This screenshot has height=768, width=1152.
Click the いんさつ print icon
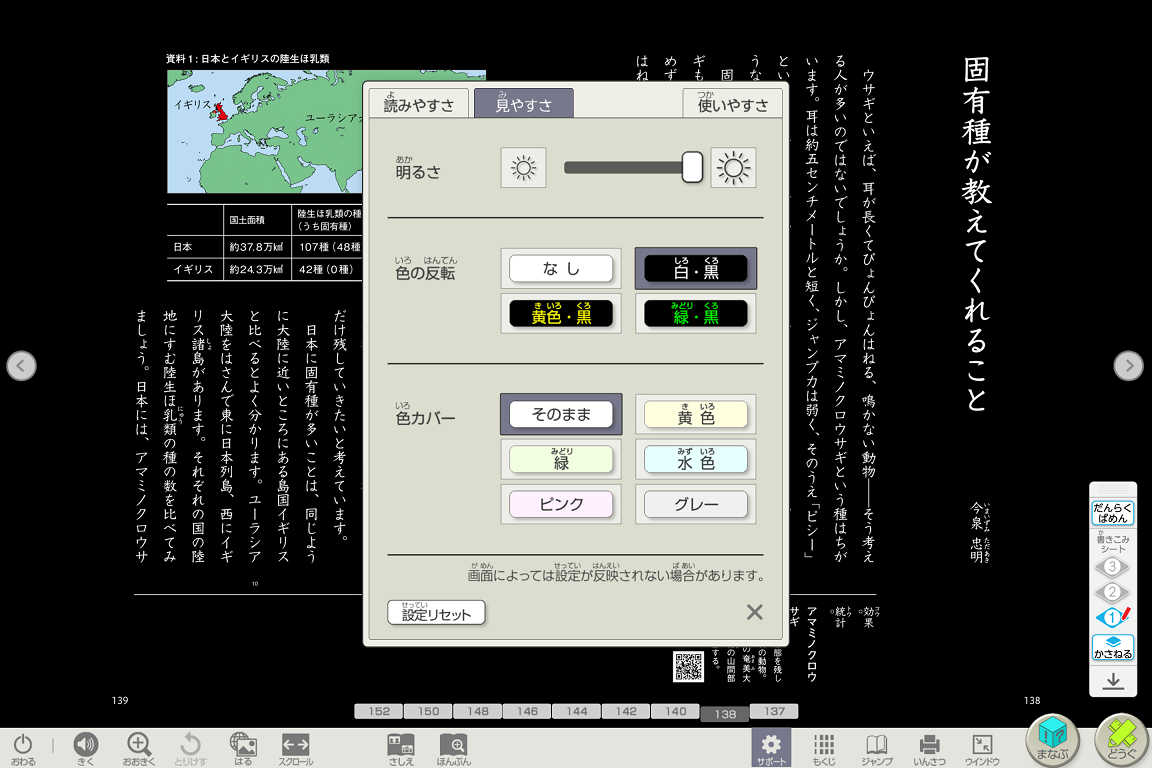click(x=929, y=747)
